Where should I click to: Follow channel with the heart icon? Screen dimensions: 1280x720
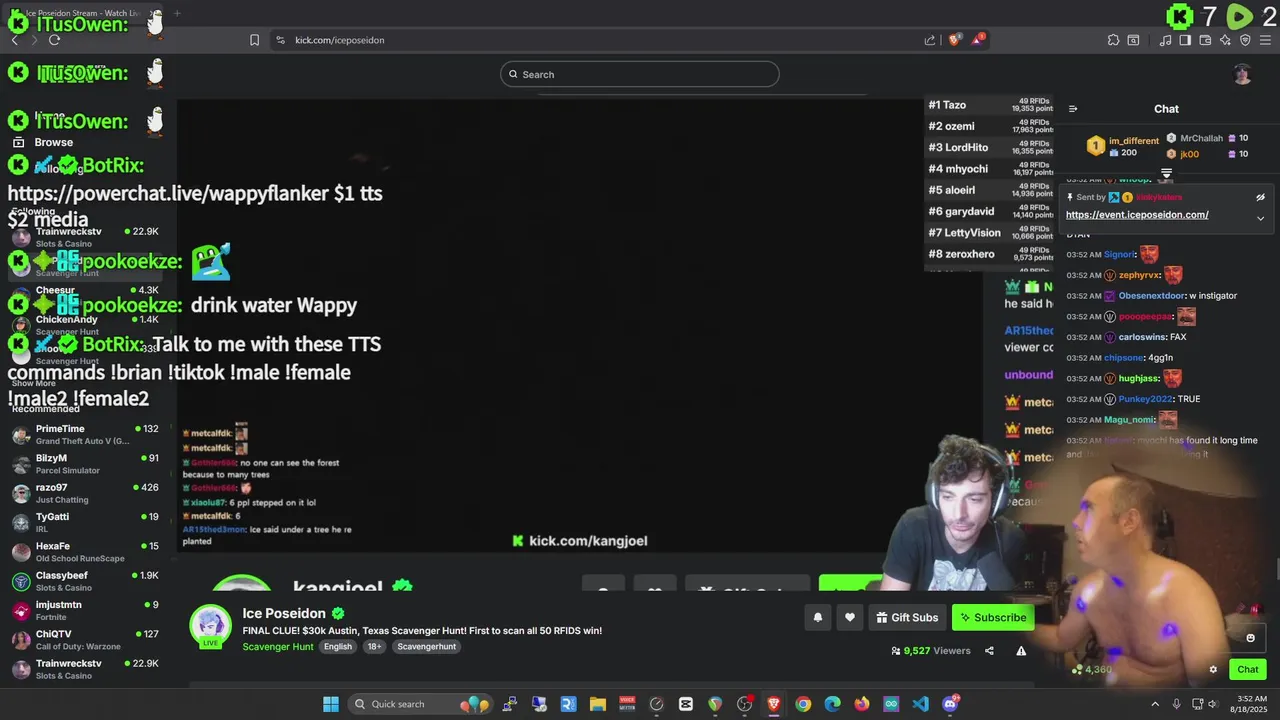[x=850, y=617]
